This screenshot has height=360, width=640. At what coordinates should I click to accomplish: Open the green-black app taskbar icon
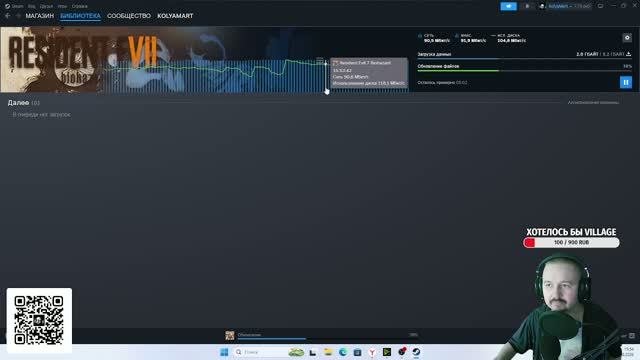(387, 352)
